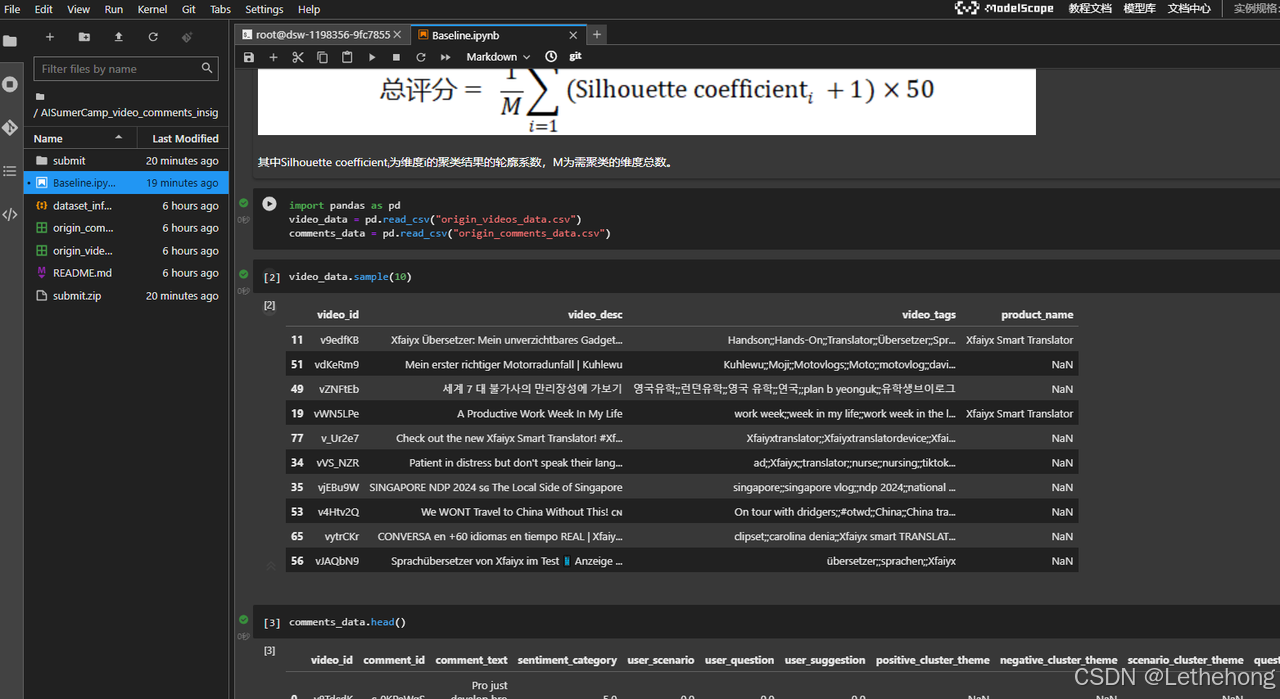Open a new launcher tab with plus
The image size is (1280, 699).
point(597,34)
